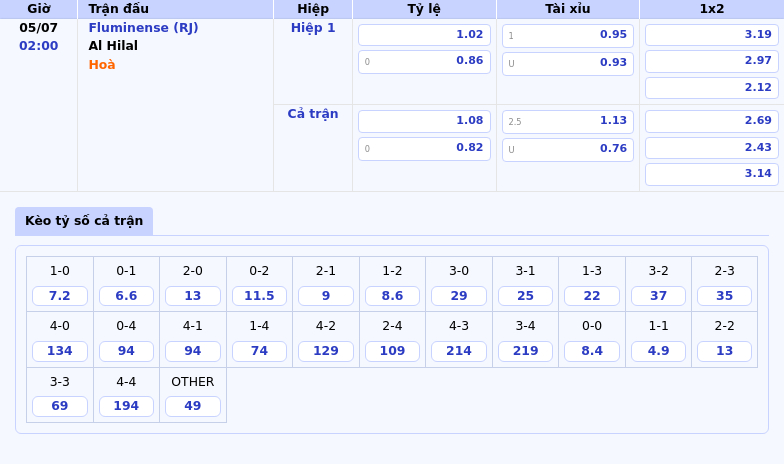Select score 3-2 odds 37

tap(658, 296)
